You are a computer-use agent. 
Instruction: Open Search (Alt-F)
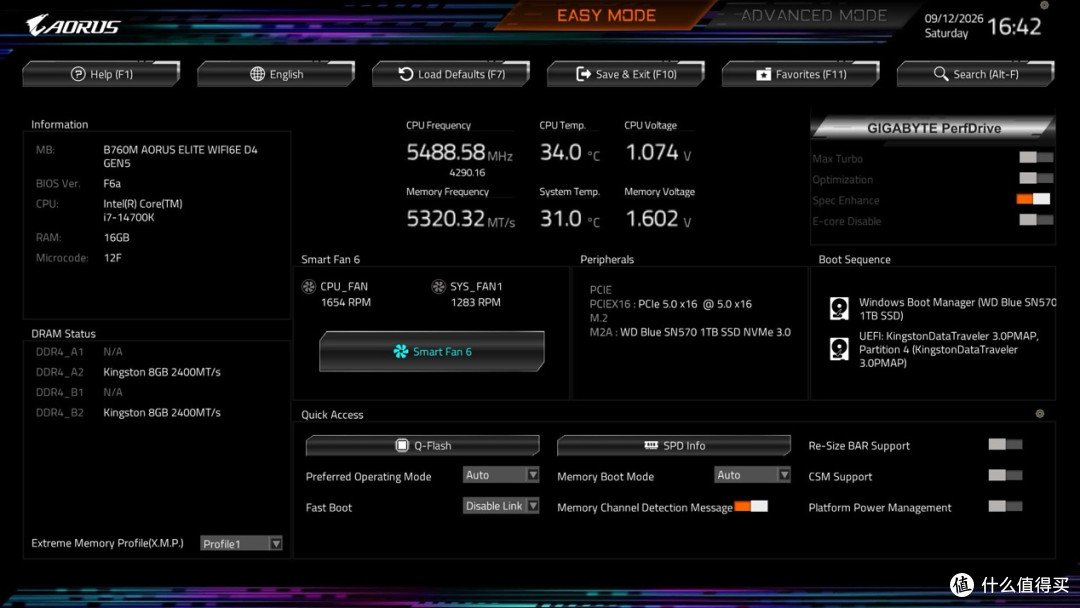pyautogui.click(x=976, y=74)
